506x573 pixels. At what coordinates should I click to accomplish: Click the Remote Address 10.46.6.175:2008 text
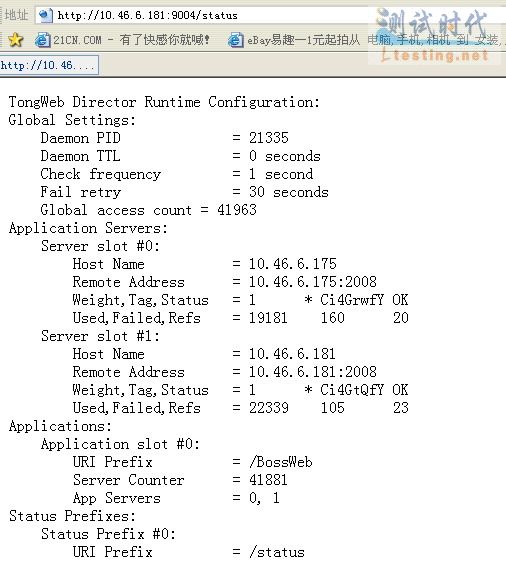coord(313,282)
